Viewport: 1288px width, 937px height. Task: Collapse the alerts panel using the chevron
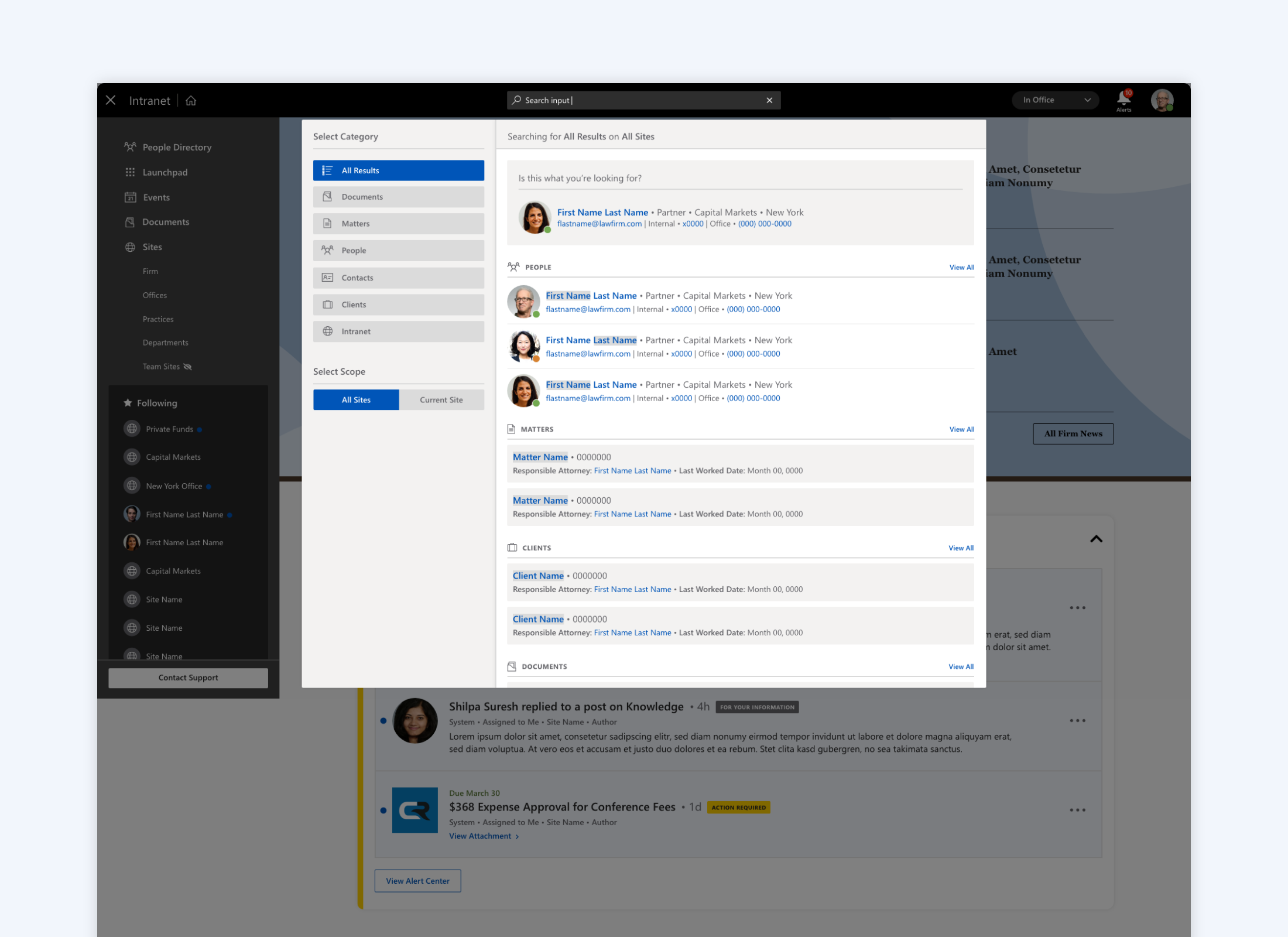[x=1096, y=539]
